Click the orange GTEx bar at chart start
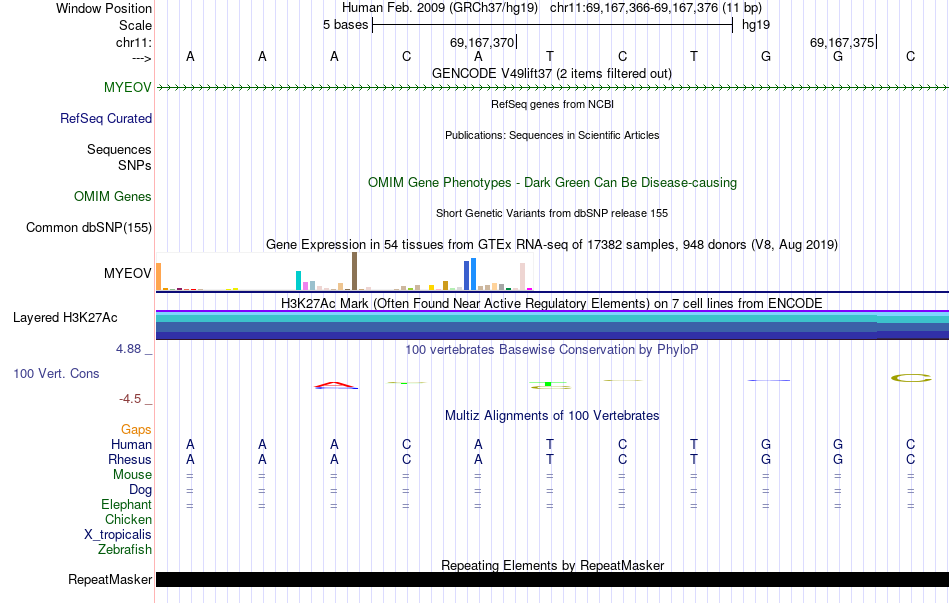Screen dimensions: 950x603 point(159,276)
